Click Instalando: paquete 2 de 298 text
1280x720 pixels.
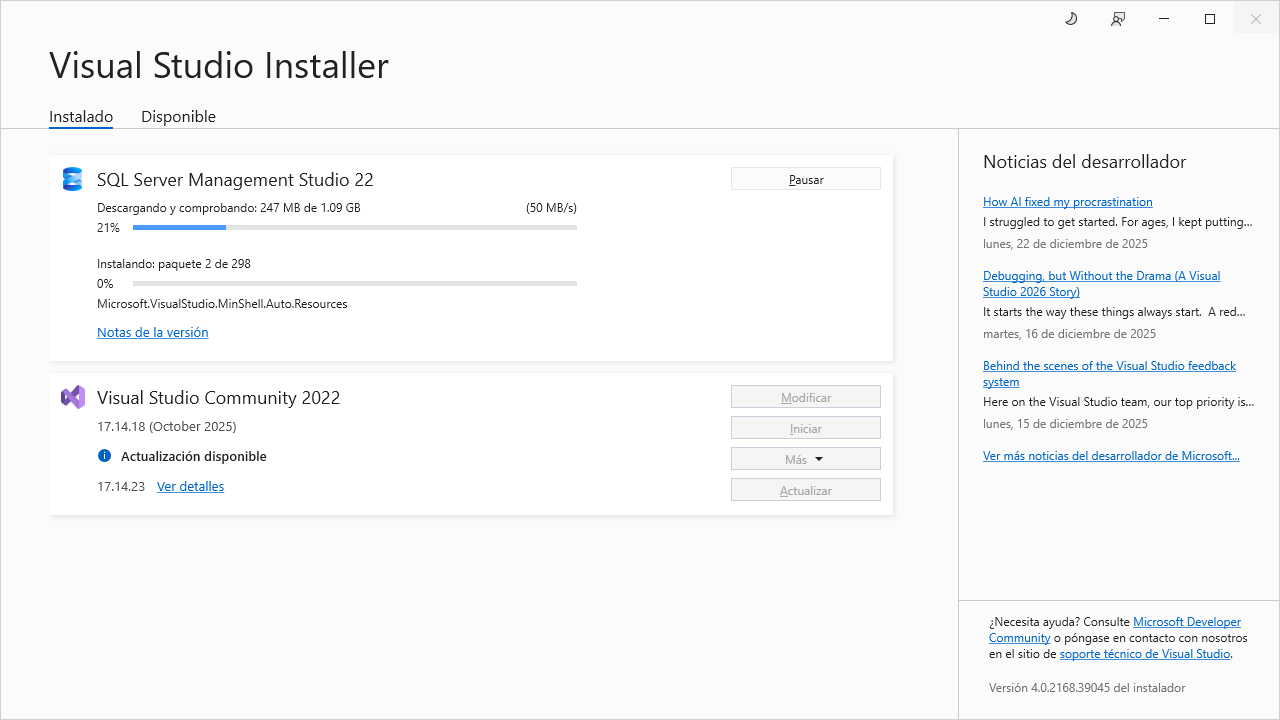(x=174, y=264)
